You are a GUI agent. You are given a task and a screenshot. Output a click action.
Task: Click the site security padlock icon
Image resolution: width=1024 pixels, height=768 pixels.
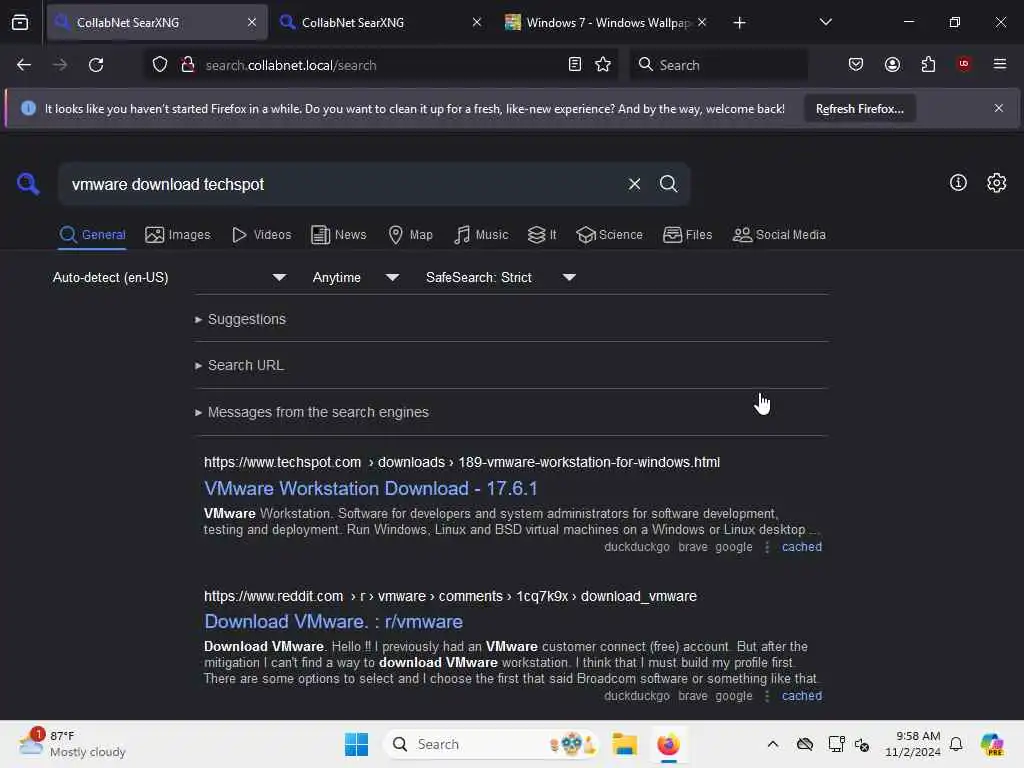[x=188, y=65]
